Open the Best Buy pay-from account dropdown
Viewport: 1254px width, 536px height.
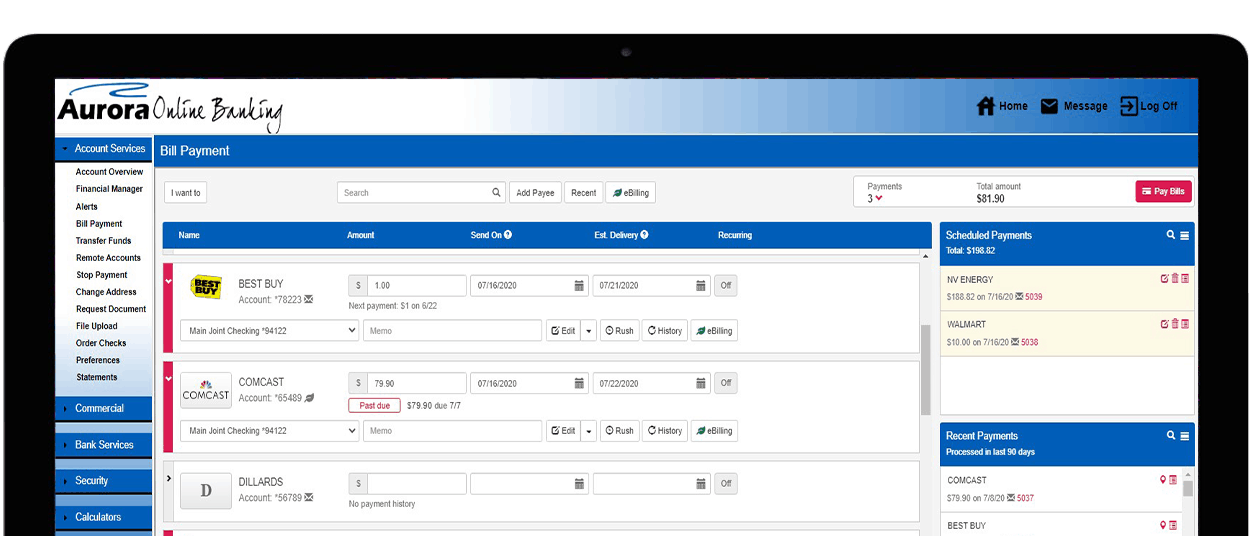tap(269, 331)
